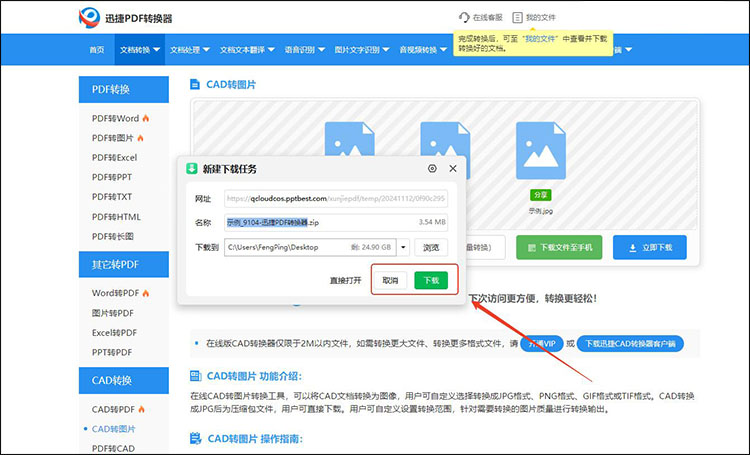Select PDF转CAD in sidebar

(113, 448)
